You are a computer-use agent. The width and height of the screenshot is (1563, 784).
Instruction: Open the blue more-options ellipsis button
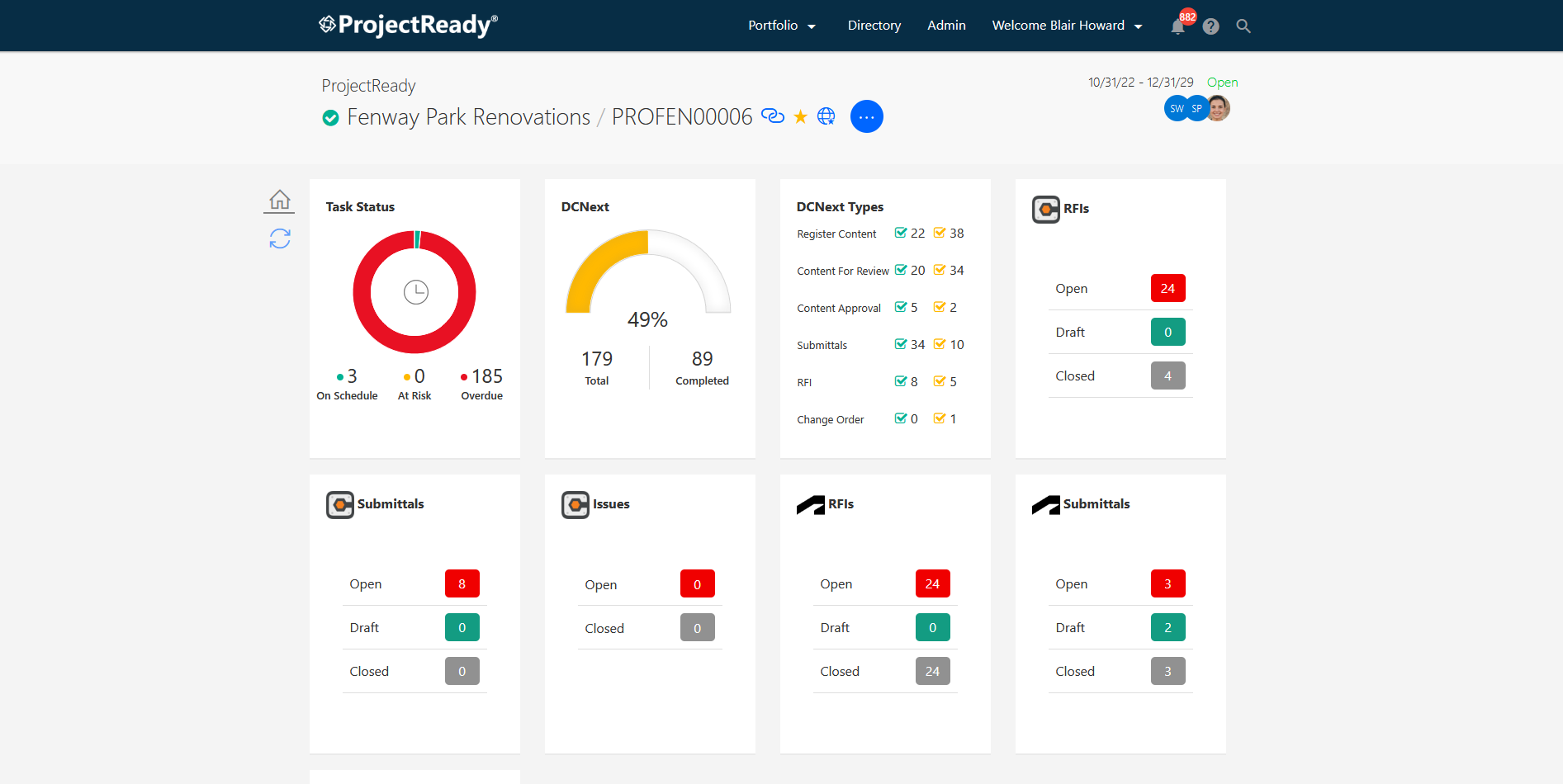click(867, 116)
